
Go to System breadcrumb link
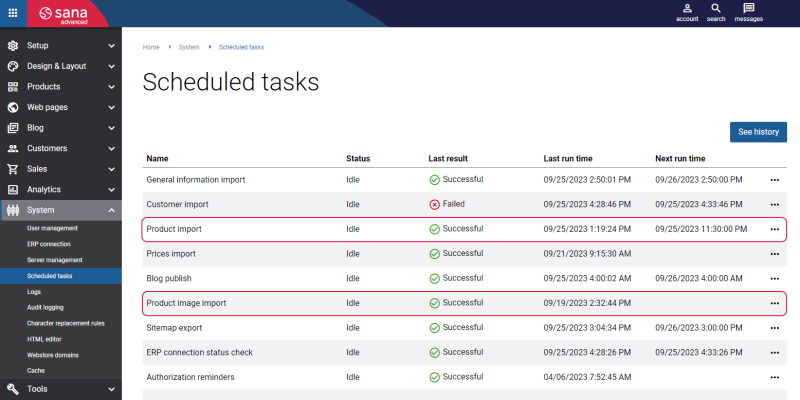tap(189, 47)
